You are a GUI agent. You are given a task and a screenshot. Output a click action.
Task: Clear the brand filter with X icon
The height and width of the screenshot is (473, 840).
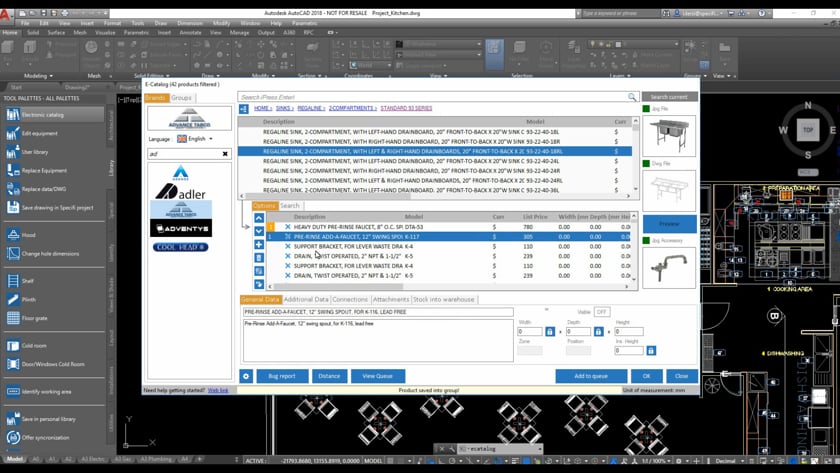(225, 154)
